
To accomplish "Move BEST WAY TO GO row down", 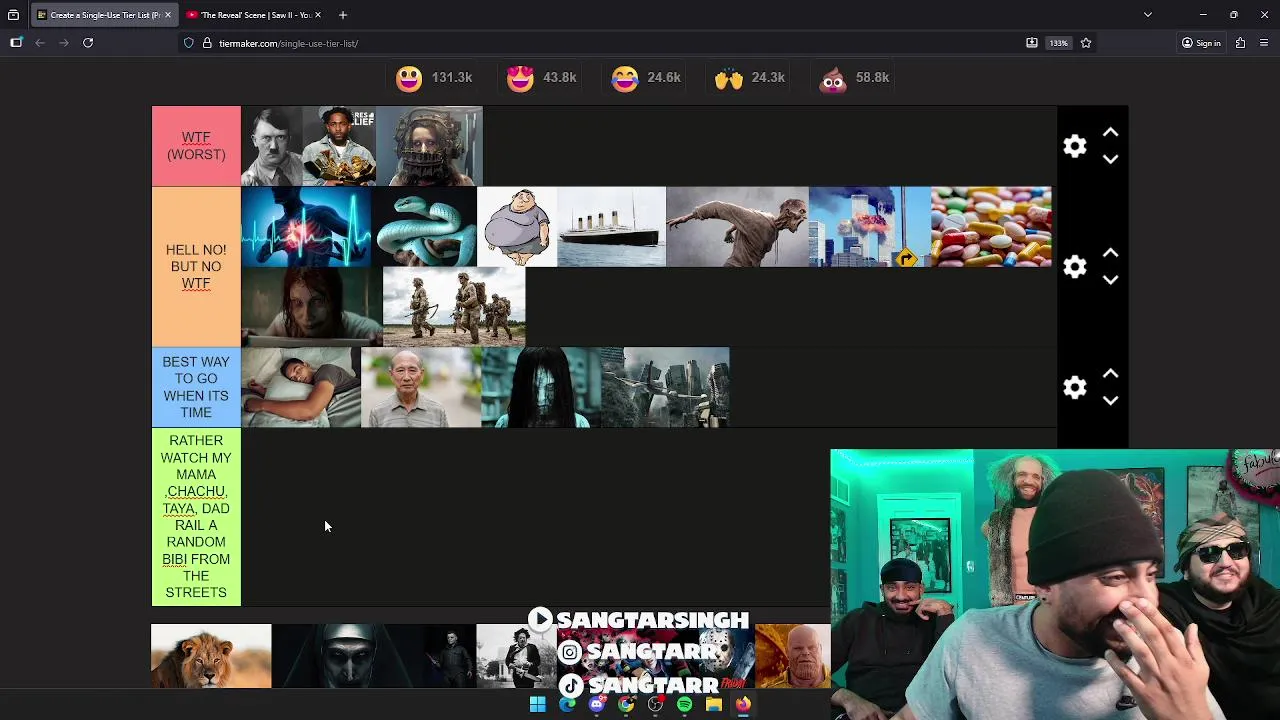I will click(1110, 400).
